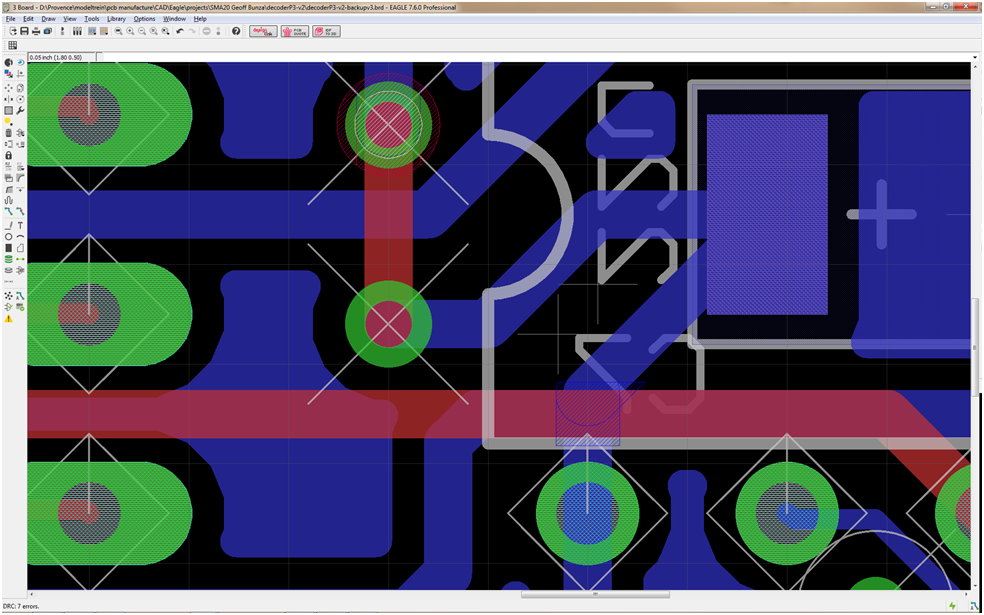
Task: Select the Group tool
Action: [x=9, y=110]
